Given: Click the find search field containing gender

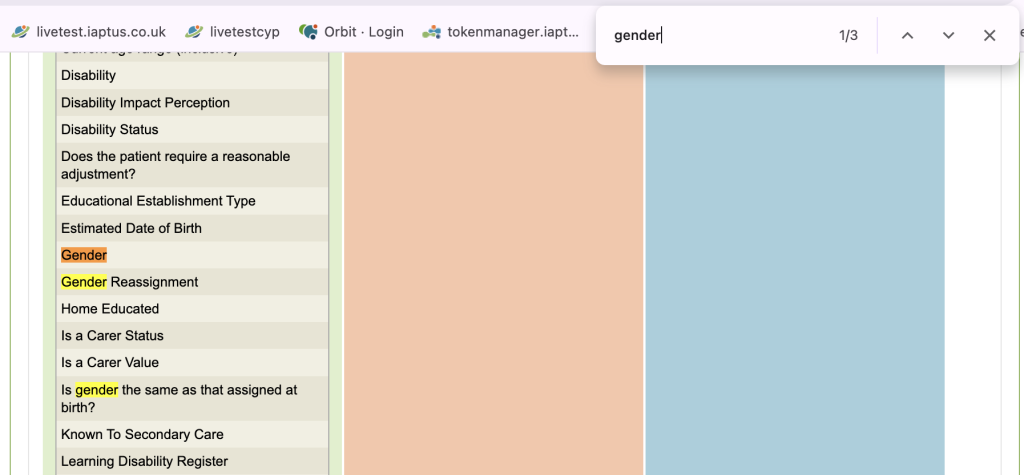Looking at the screenshot, I should [x=720, y=36].
